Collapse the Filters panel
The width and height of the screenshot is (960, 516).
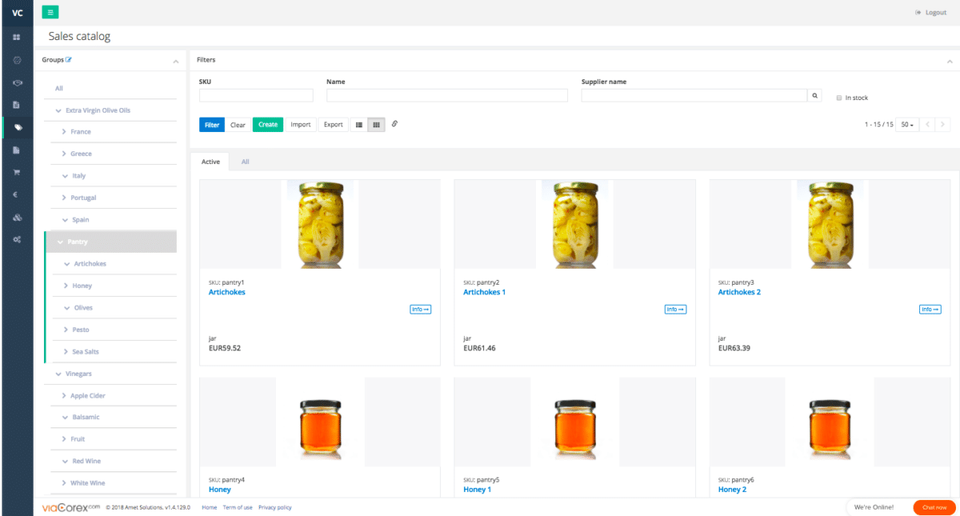949,61
